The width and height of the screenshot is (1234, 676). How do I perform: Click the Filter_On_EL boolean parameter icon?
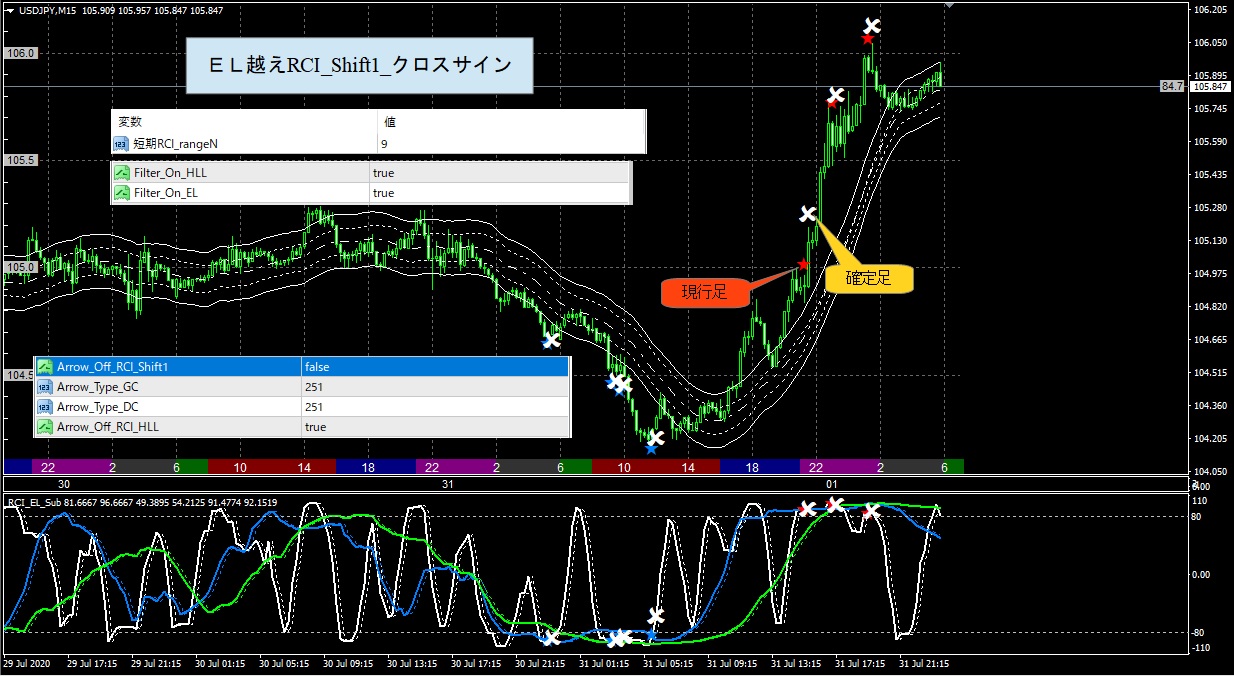click(122, 193)
